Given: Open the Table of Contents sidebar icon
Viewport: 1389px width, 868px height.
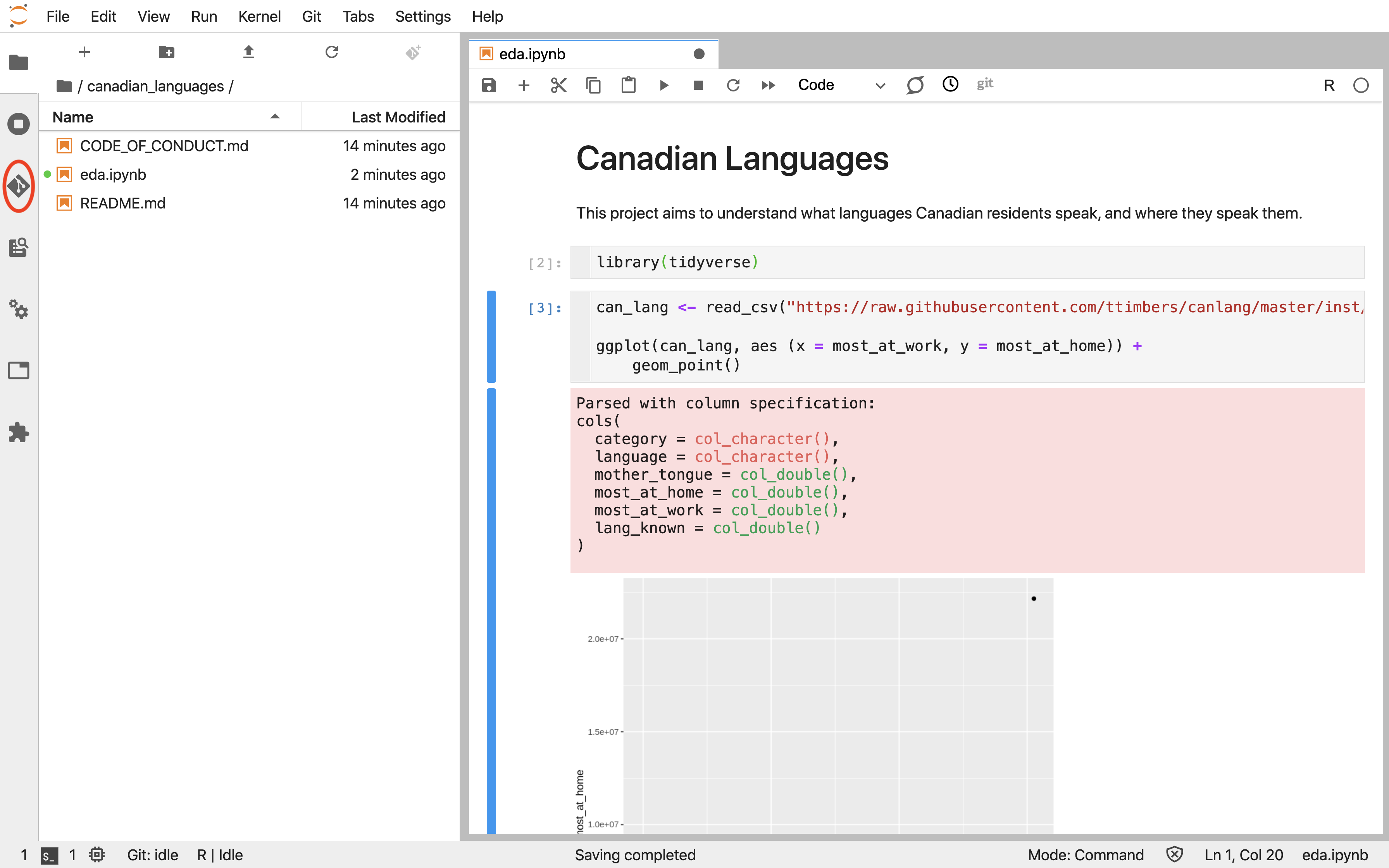Looking at the screenshot, I should pos(18,248).
